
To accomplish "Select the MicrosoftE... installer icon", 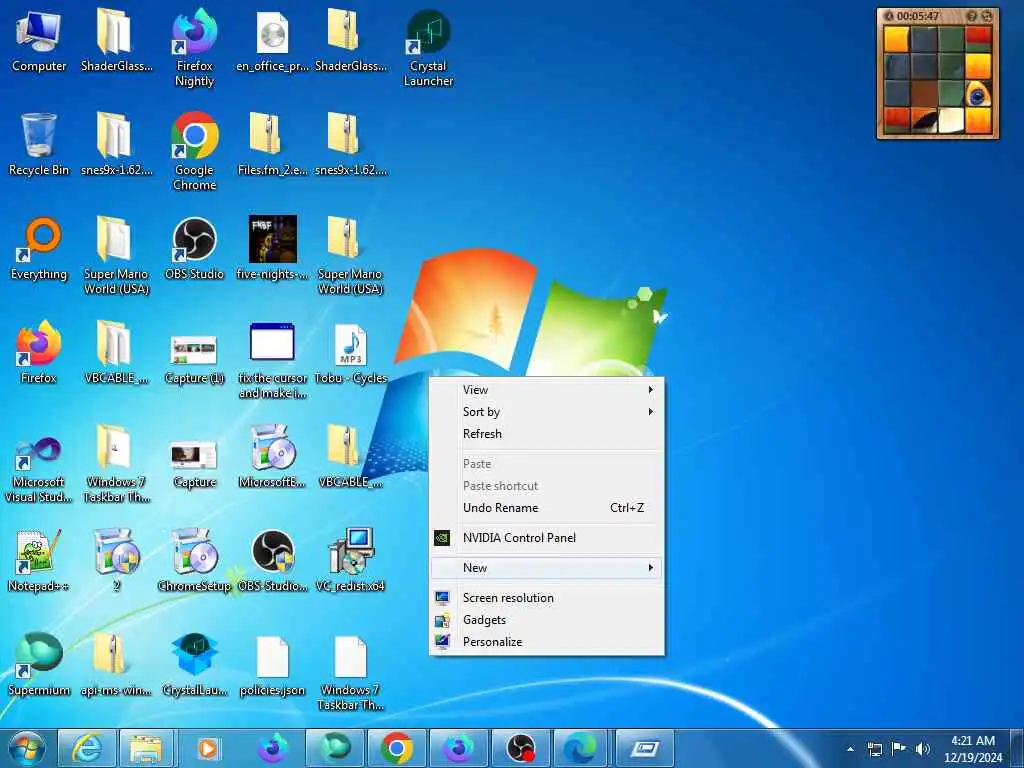I will click(272, 456).
